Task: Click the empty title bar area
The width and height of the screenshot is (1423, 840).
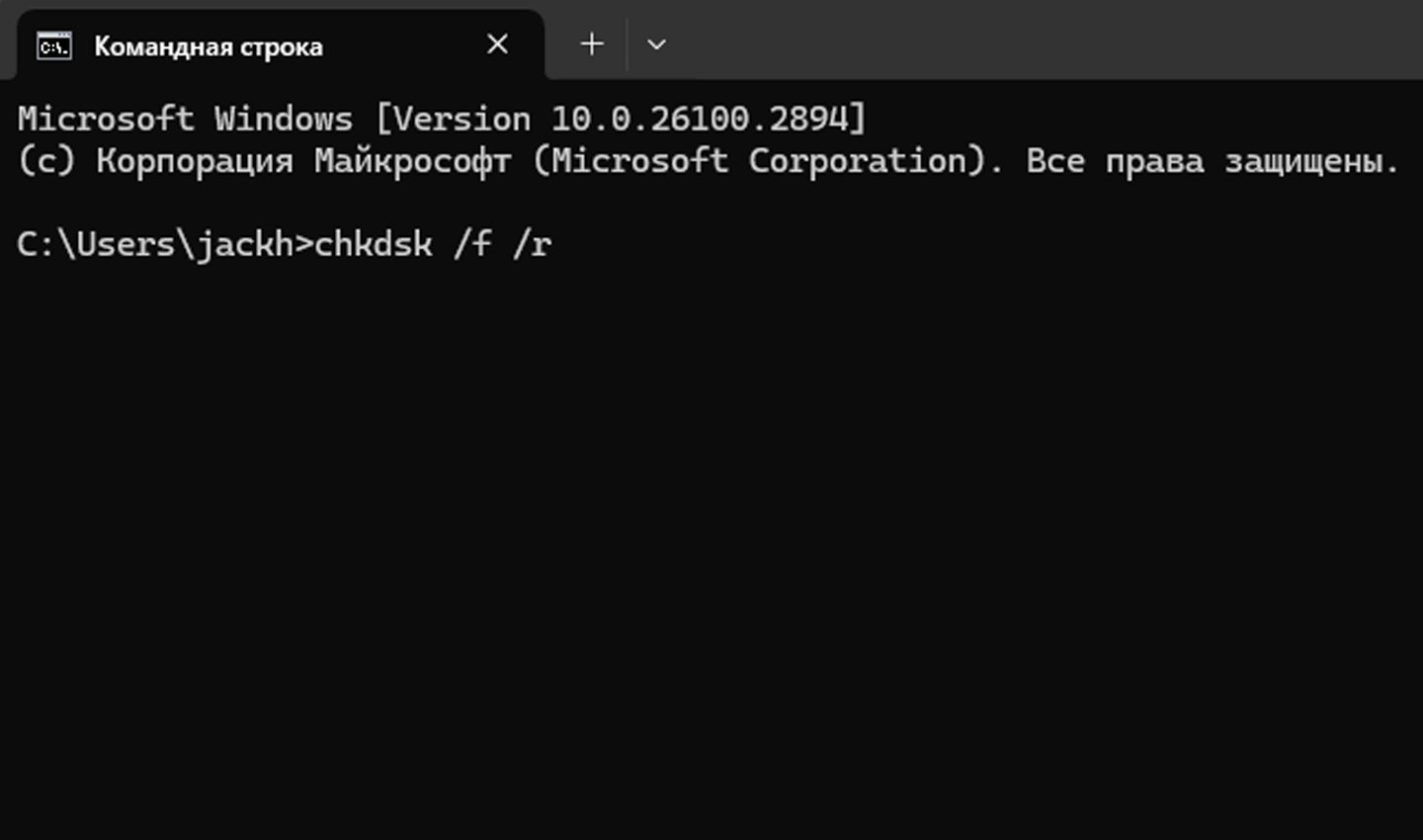Action: coord(1047,40)
